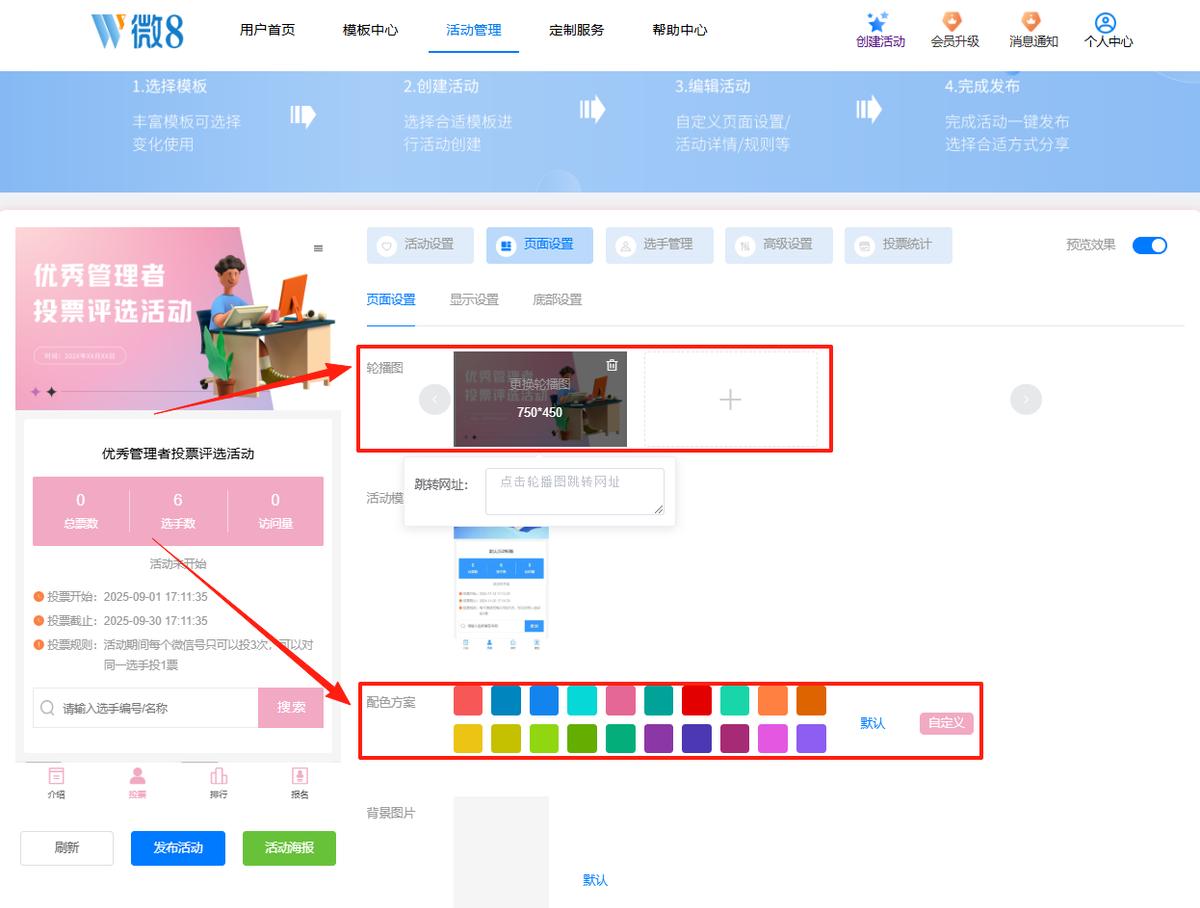Reset color scheme with 默认 link

pyautogui.click(x=873, y=723)
